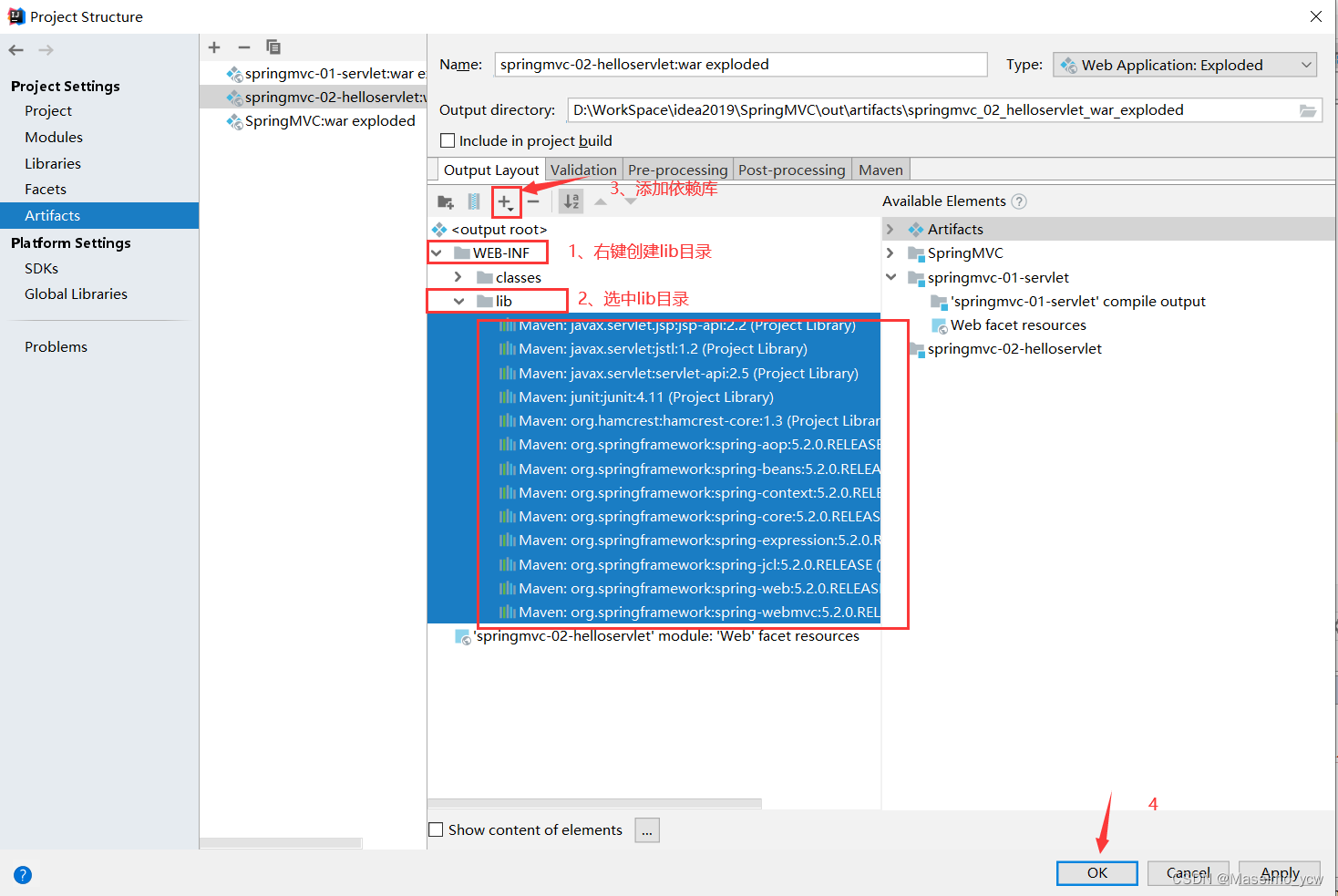Confirm with the OK button
This screenshot has height=896, width=1338.
(x=1097, y=873)
